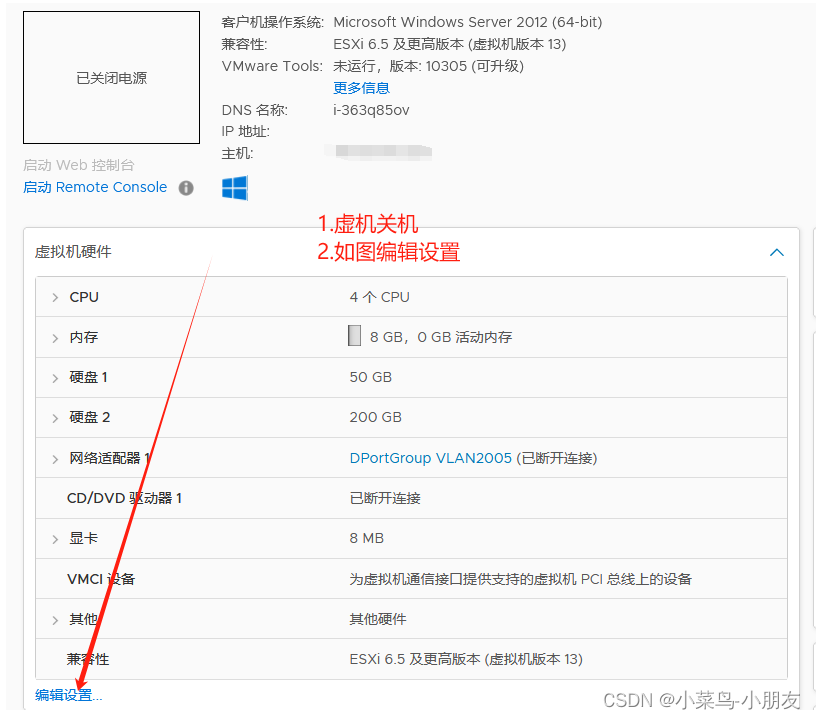Open DPortGroup VLAN2005 network link

click(430, 458)
